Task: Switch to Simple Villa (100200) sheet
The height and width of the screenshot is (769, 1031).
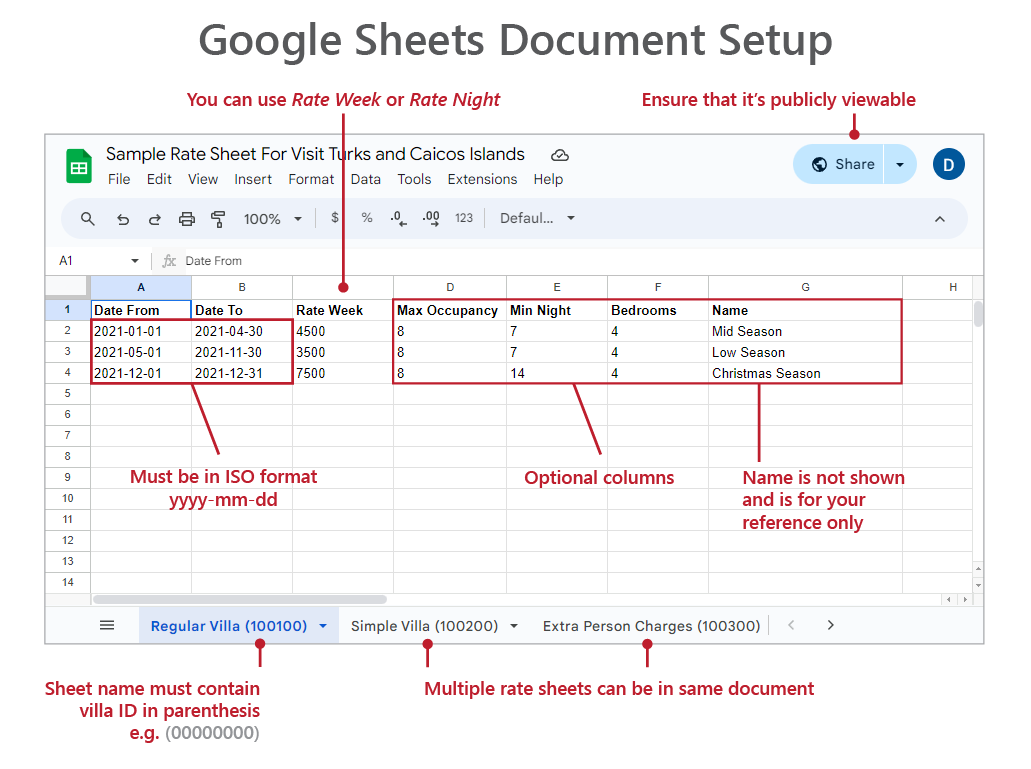Action: (x=424, y=626)
